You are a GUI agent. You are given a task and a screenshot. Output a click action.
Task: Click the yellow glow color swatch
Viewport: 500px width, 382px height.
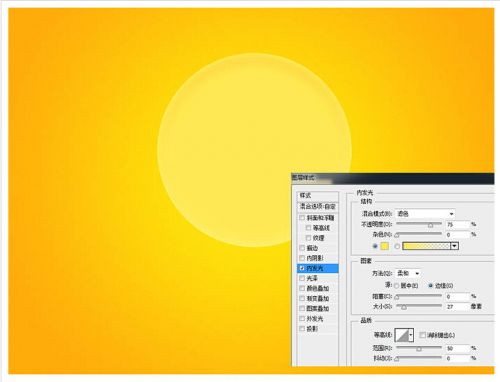point(385,246)
